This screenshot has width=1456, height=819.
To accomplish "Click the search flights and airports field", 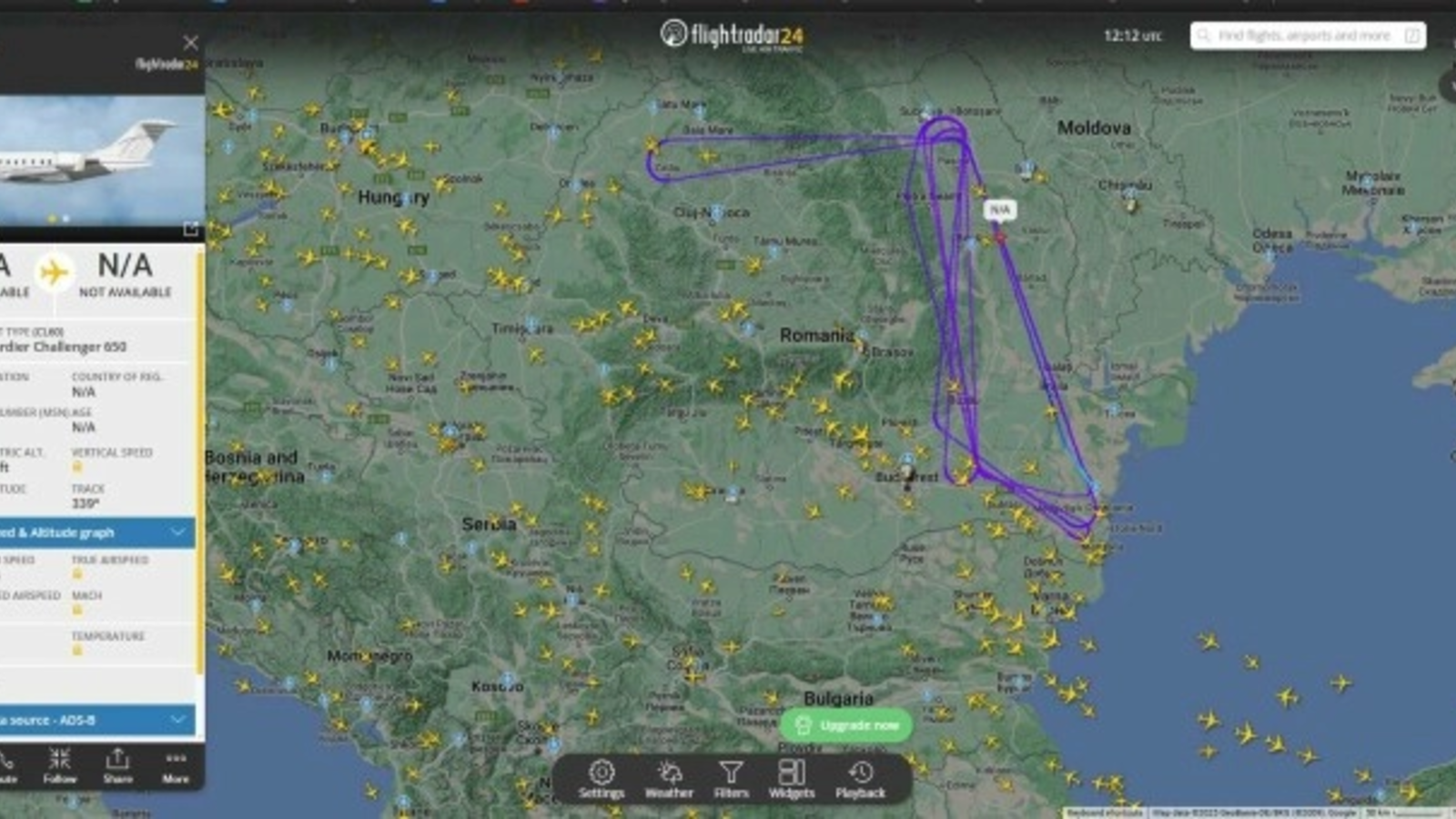I will 1308,35.
